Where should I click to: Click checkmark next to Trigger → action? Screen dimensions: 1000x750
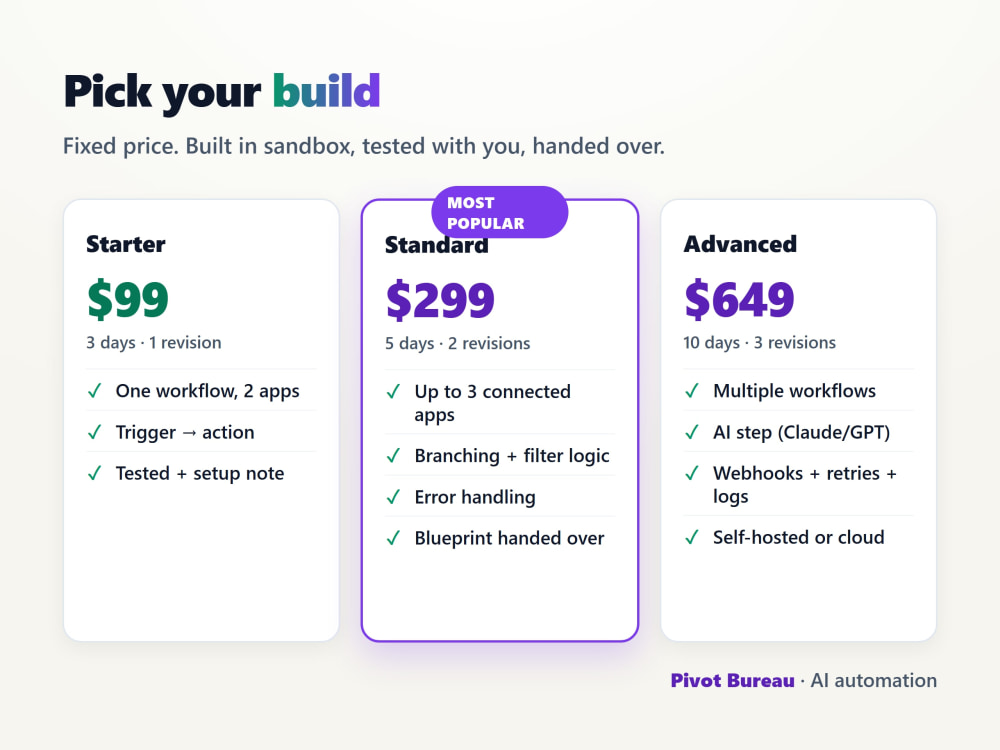tap(94, 432)
